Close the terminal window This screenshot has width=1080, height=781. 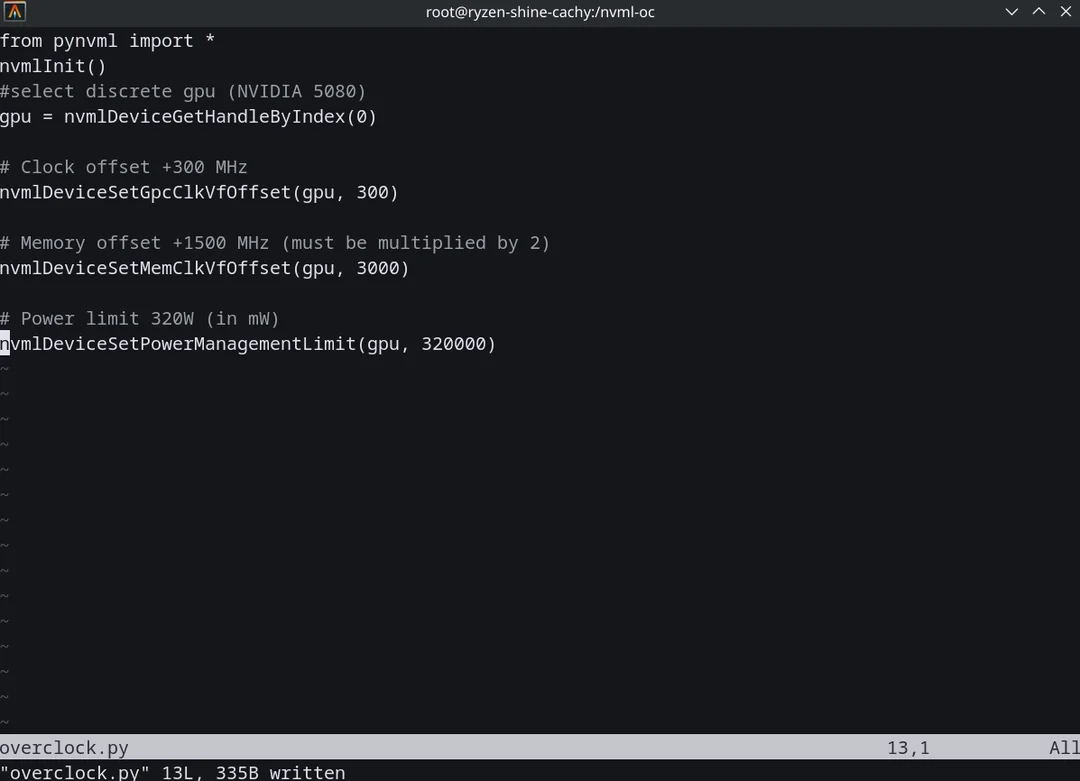pyautogui.click(x=1063, y=12)
